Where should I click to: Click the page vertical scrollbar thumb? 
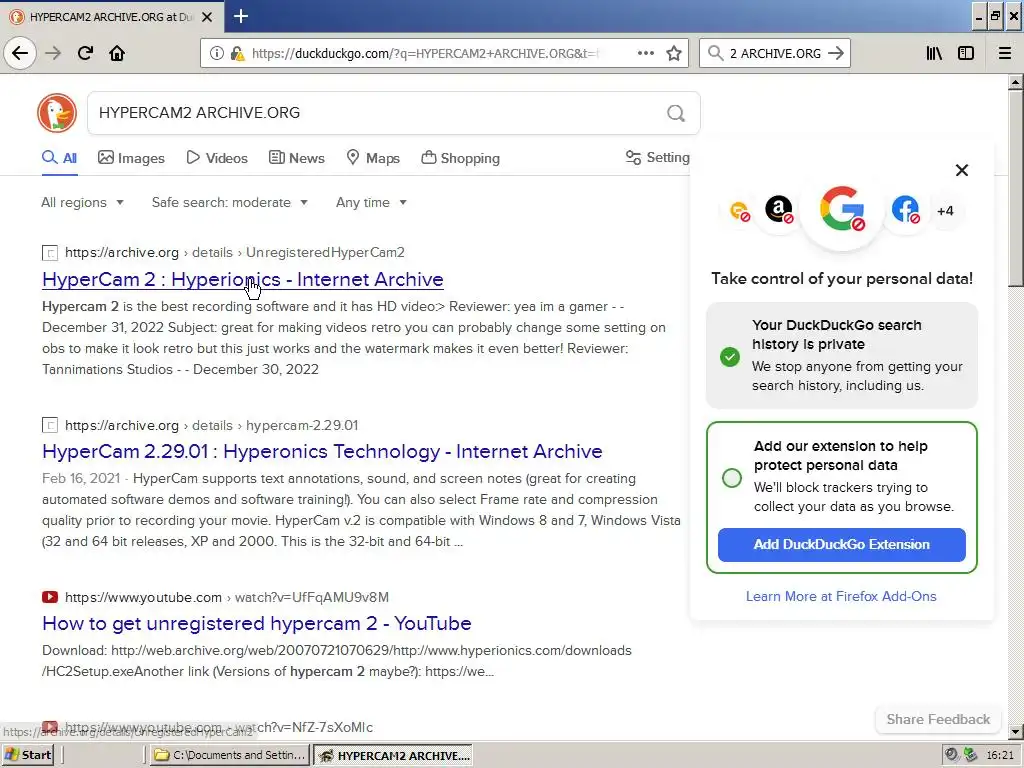click(1015, 188)
